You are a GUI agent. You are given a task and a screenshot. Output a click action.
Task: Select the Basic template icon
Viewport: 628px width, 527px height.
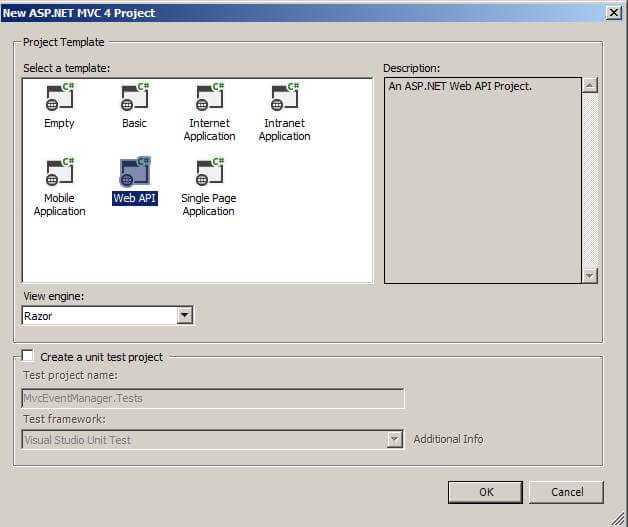click(x=135, y=98)
